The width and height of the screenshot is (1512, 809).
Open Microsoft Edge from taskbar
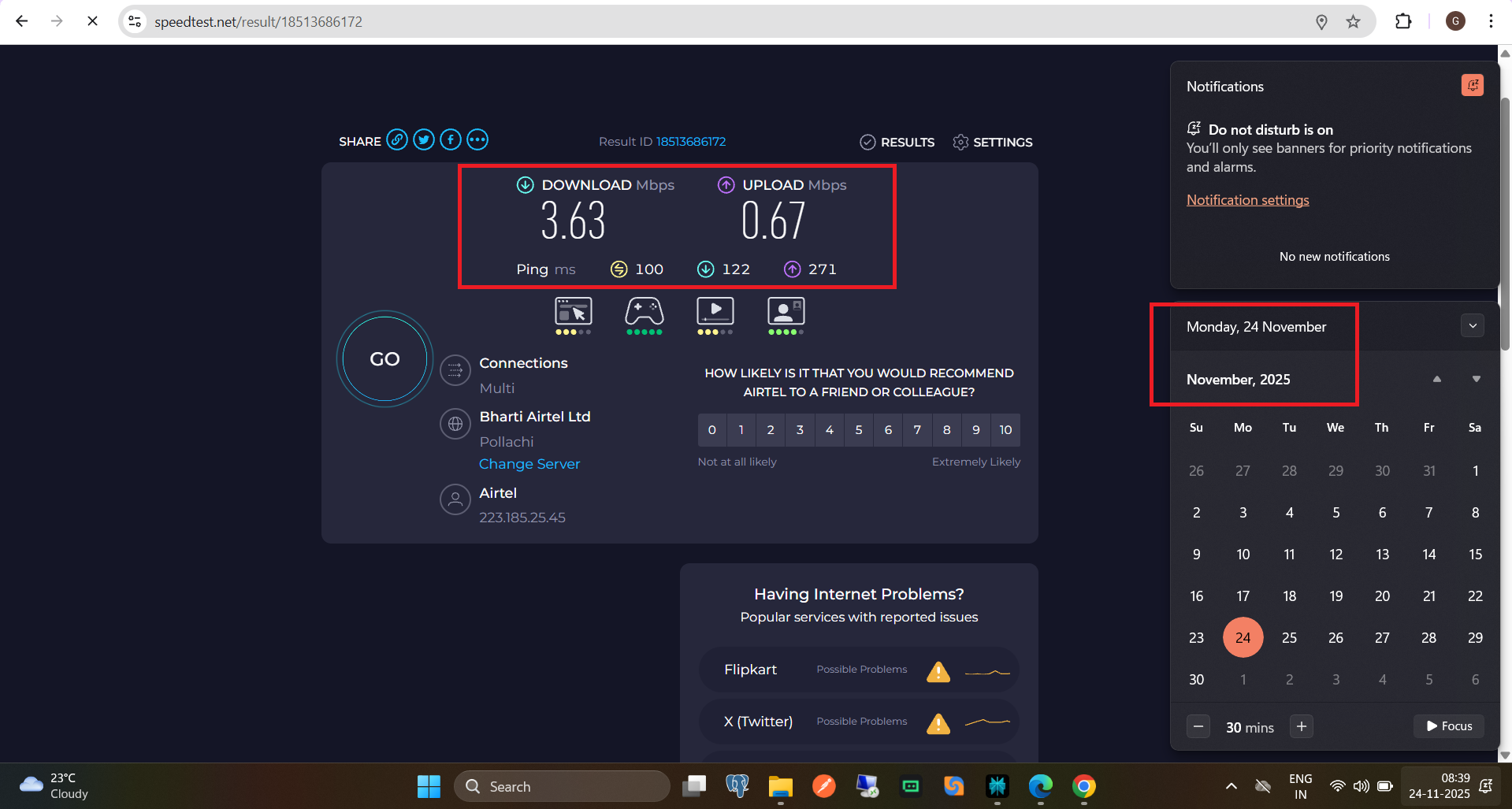[1040, 786]
